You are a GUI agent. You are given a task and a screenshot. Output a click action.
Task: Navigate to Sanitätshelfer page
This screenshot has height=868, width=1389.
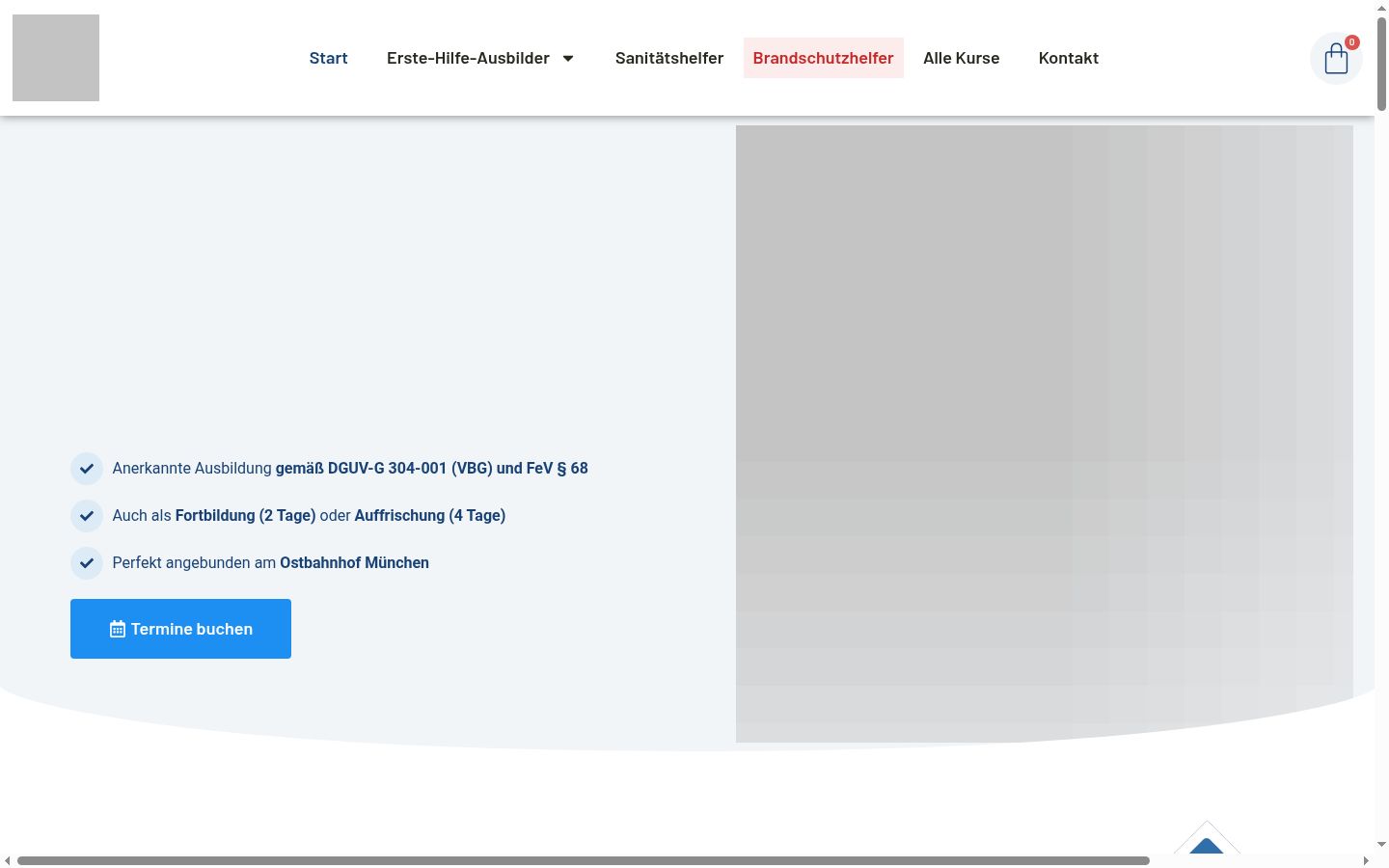click(x=669, y=58)
